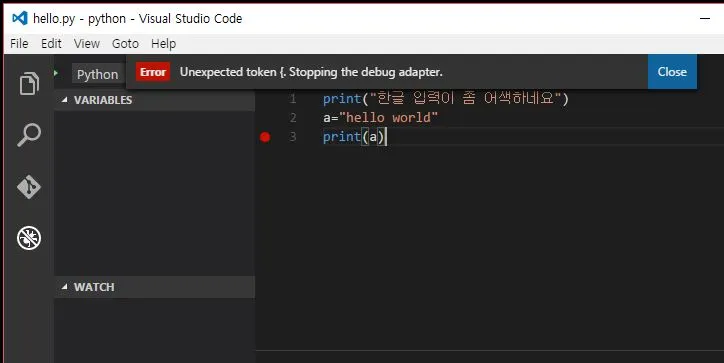Image resolution: width=724 pixels, height=363 pixels.
Task: Click line number 1 in gutter
Action: [292, 98]
